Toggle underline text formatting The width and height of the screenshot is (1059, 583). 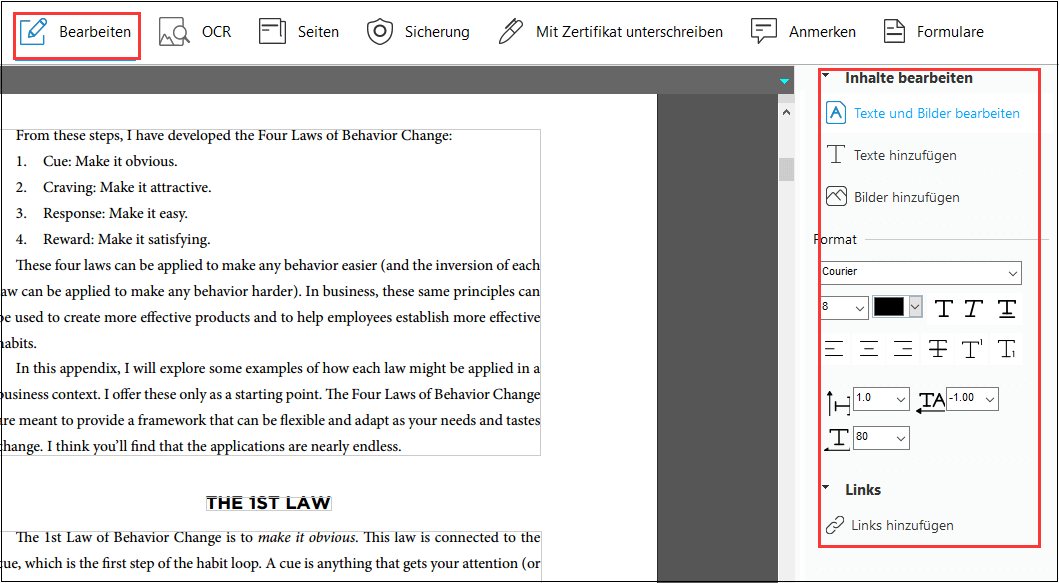(1007, 309)
